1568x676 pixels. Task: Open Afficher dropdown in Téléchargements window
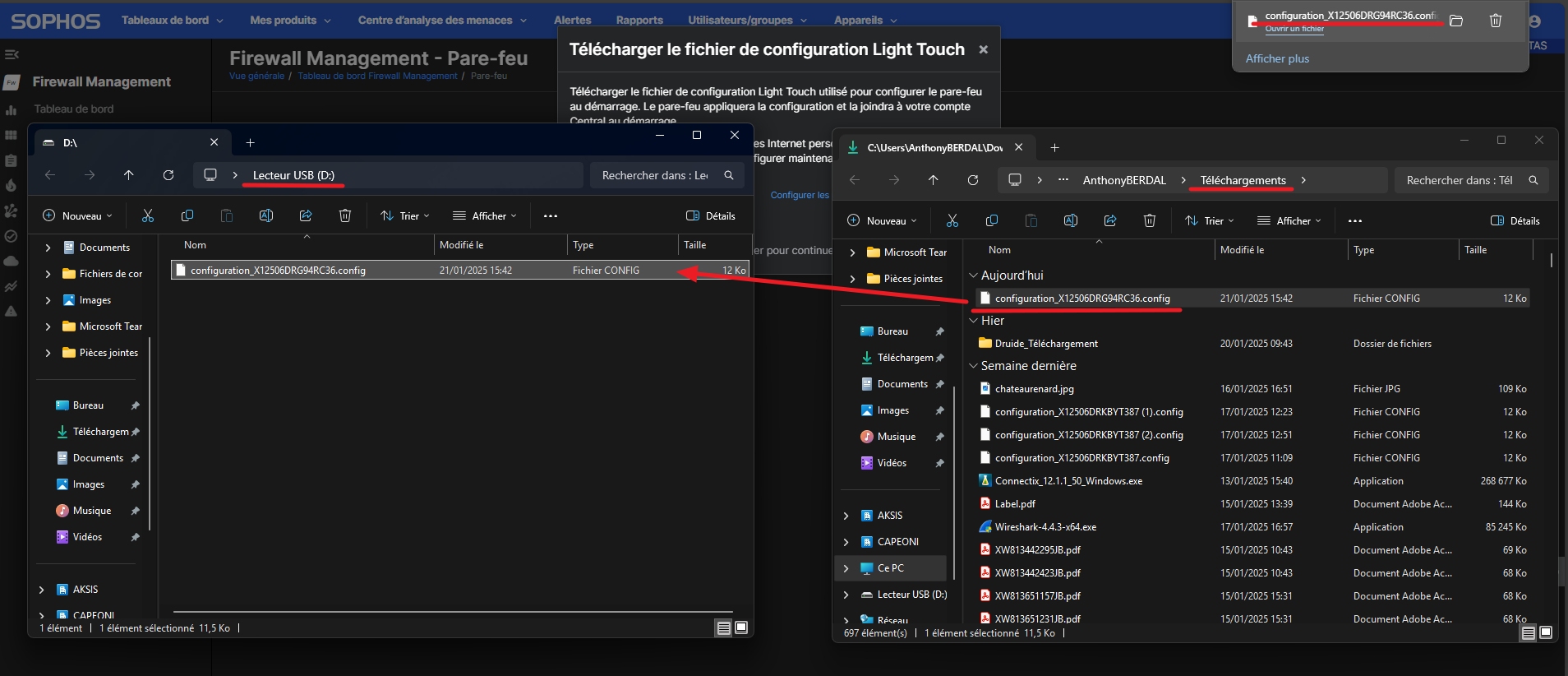point(1289,220)
